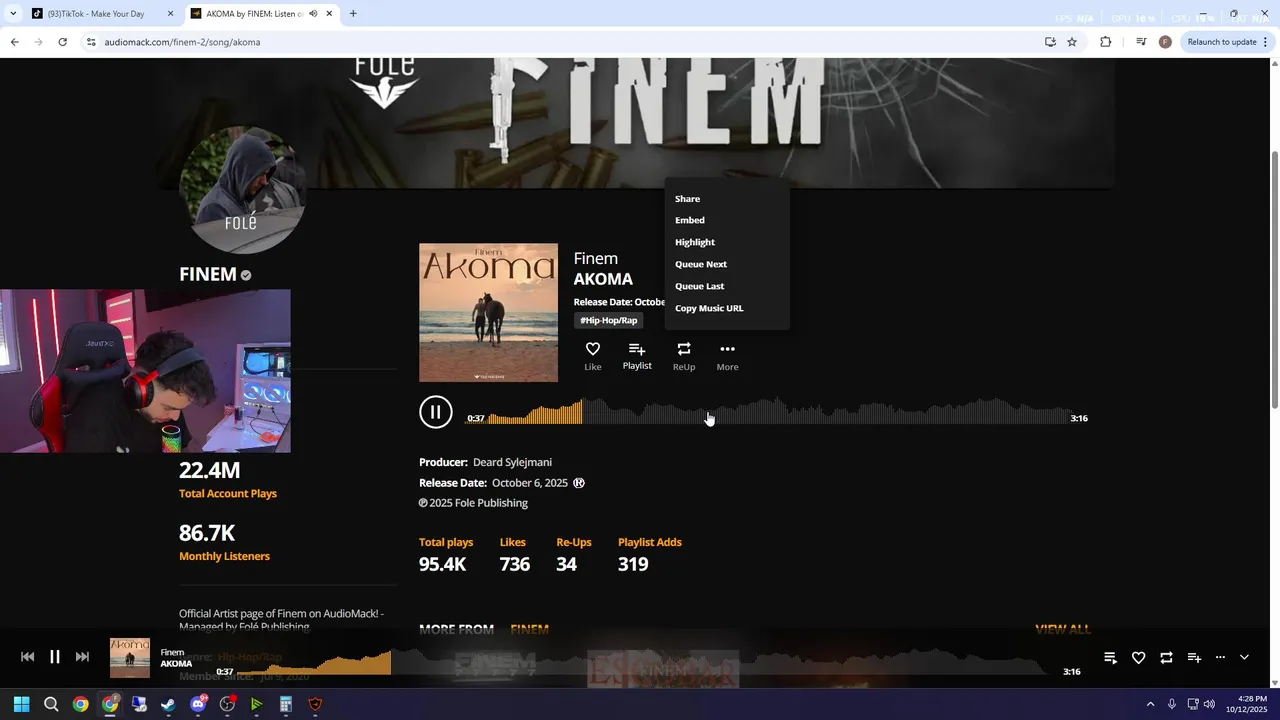1280x720 pixels.
Task: Add AKOMA to a playlist
Action: (x=637, y=355)
